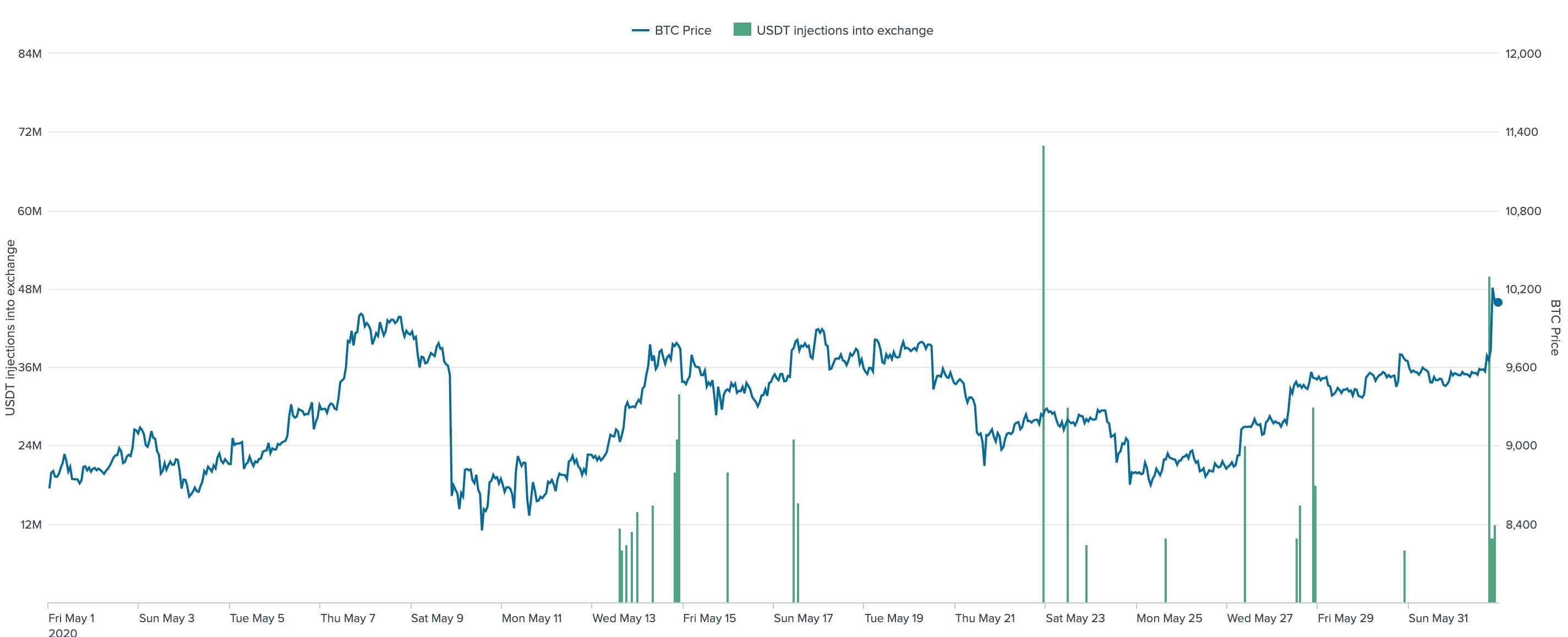
Task: Click the blue BTC Price line icon
Action: coord(640,30)
